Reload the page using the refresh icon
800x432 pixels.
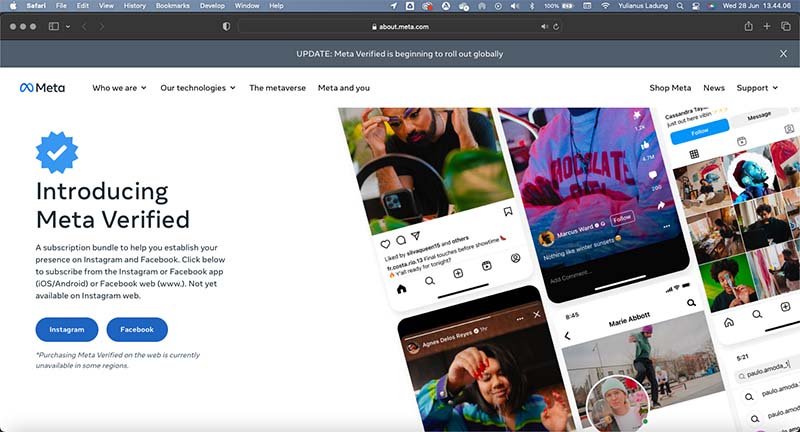(555, 26)
